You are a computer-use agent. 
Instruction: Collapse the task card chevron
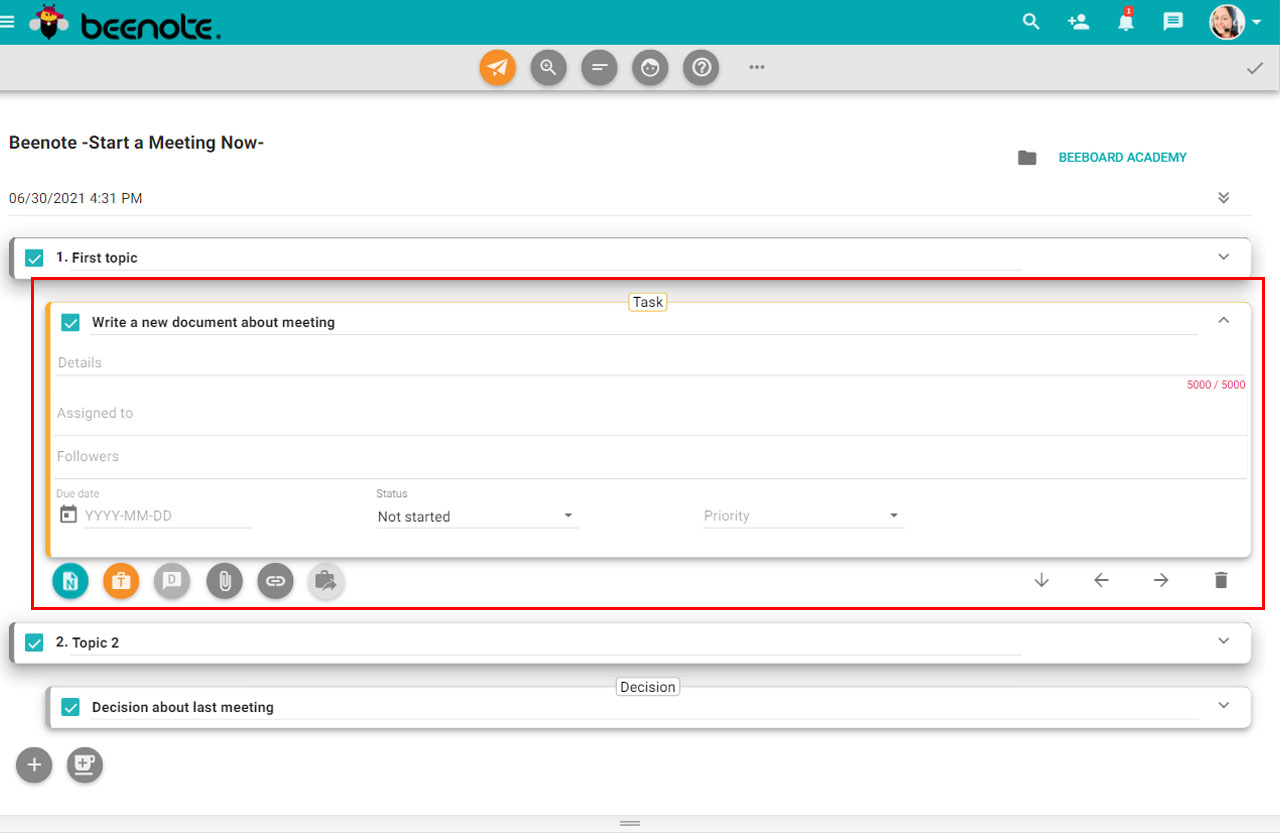(1224, 321)
